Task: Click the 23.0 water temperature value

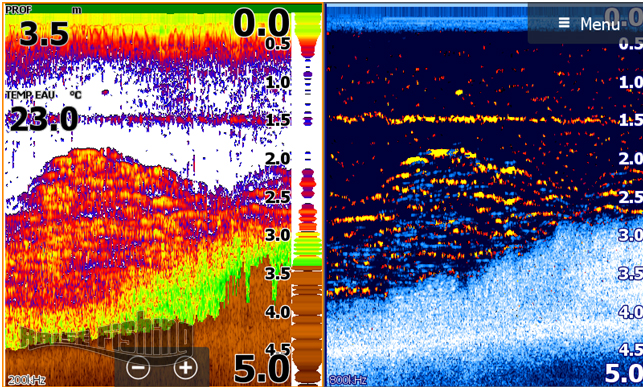Action: pyautogui.click(x=44, y=119)
